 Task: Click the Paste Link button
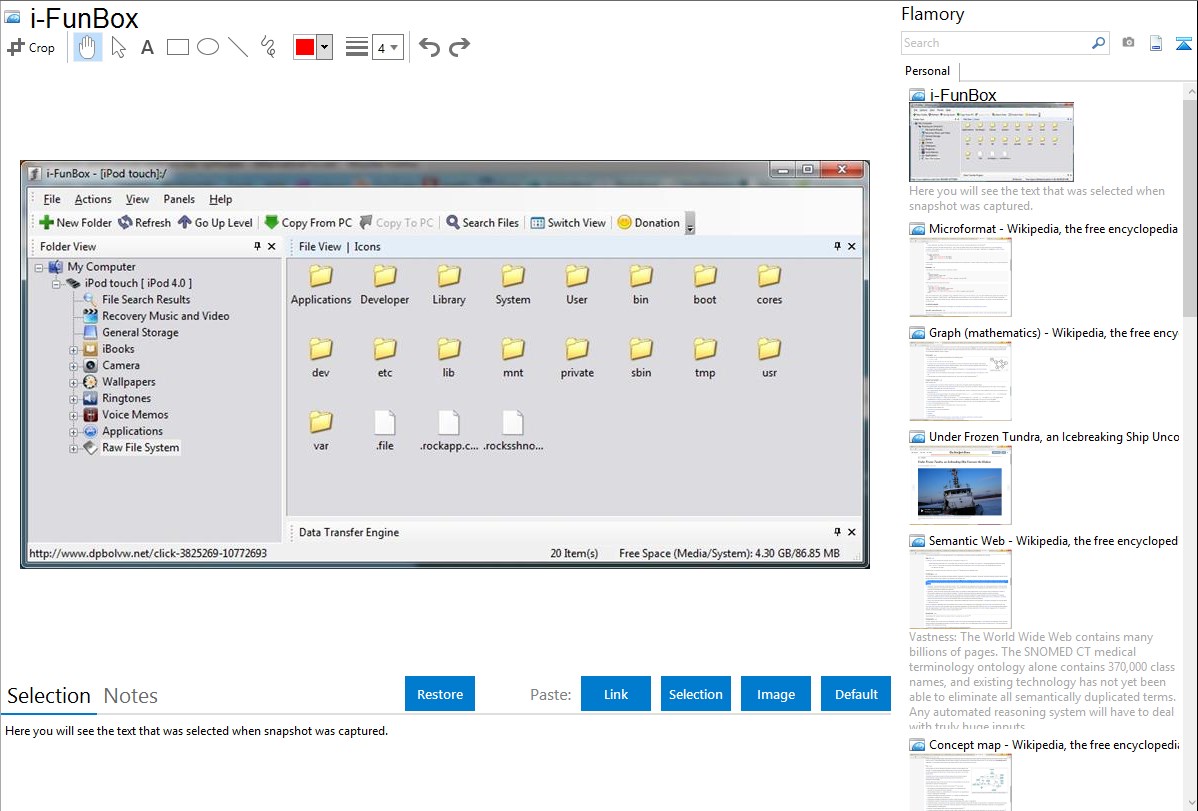pyautogui.click(x=616, y=694)
